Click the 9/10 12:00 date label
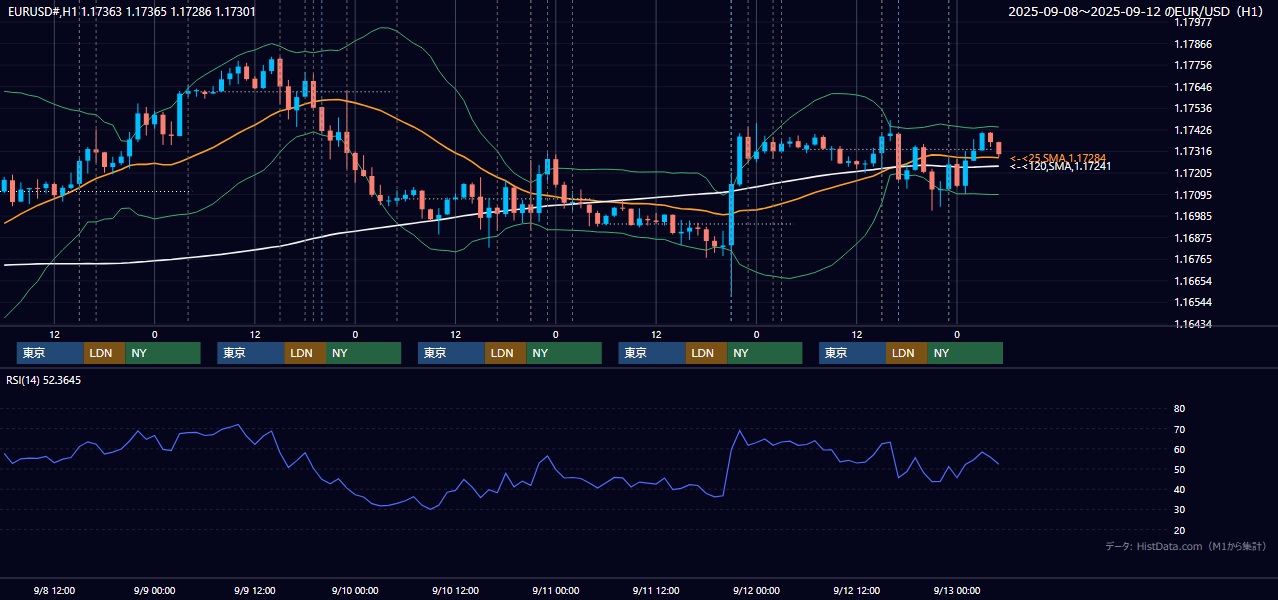The height and width of the screenshot is (600, 1278). pyautogui.click(x=455, y=590)
